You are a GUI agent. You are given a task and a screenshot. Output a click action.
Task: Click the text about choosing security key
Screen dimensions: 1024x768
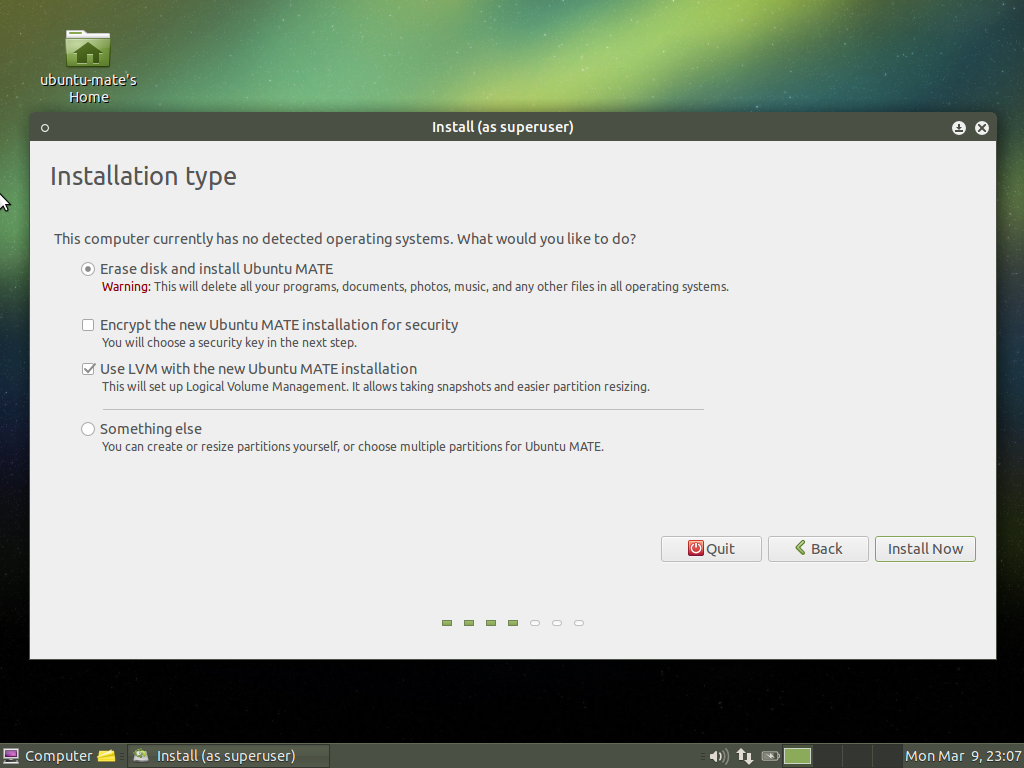click(229, 343)
